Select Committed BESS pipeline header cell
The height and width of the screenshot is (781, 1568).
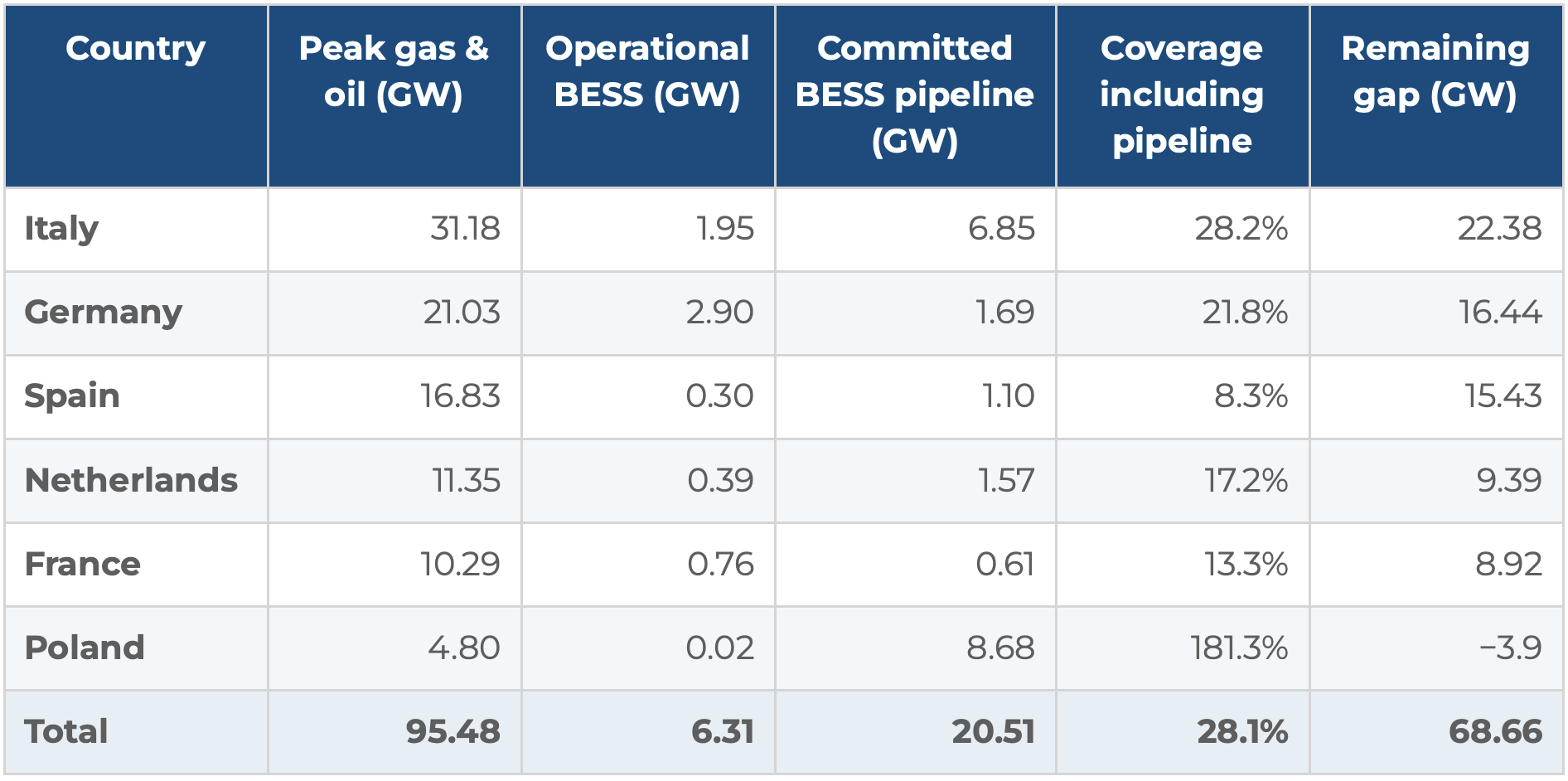[x=915, y=95]
